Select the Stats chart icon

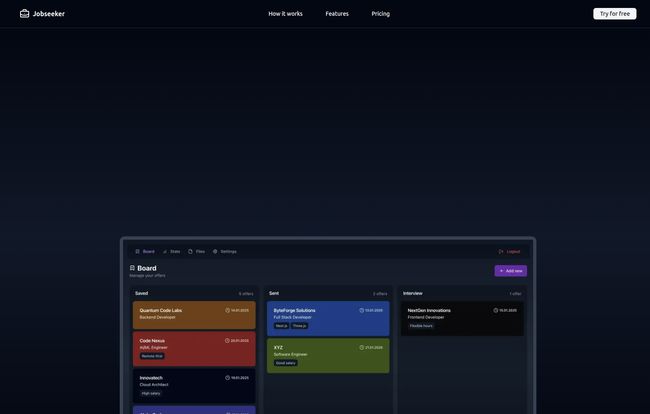[165, 252]
